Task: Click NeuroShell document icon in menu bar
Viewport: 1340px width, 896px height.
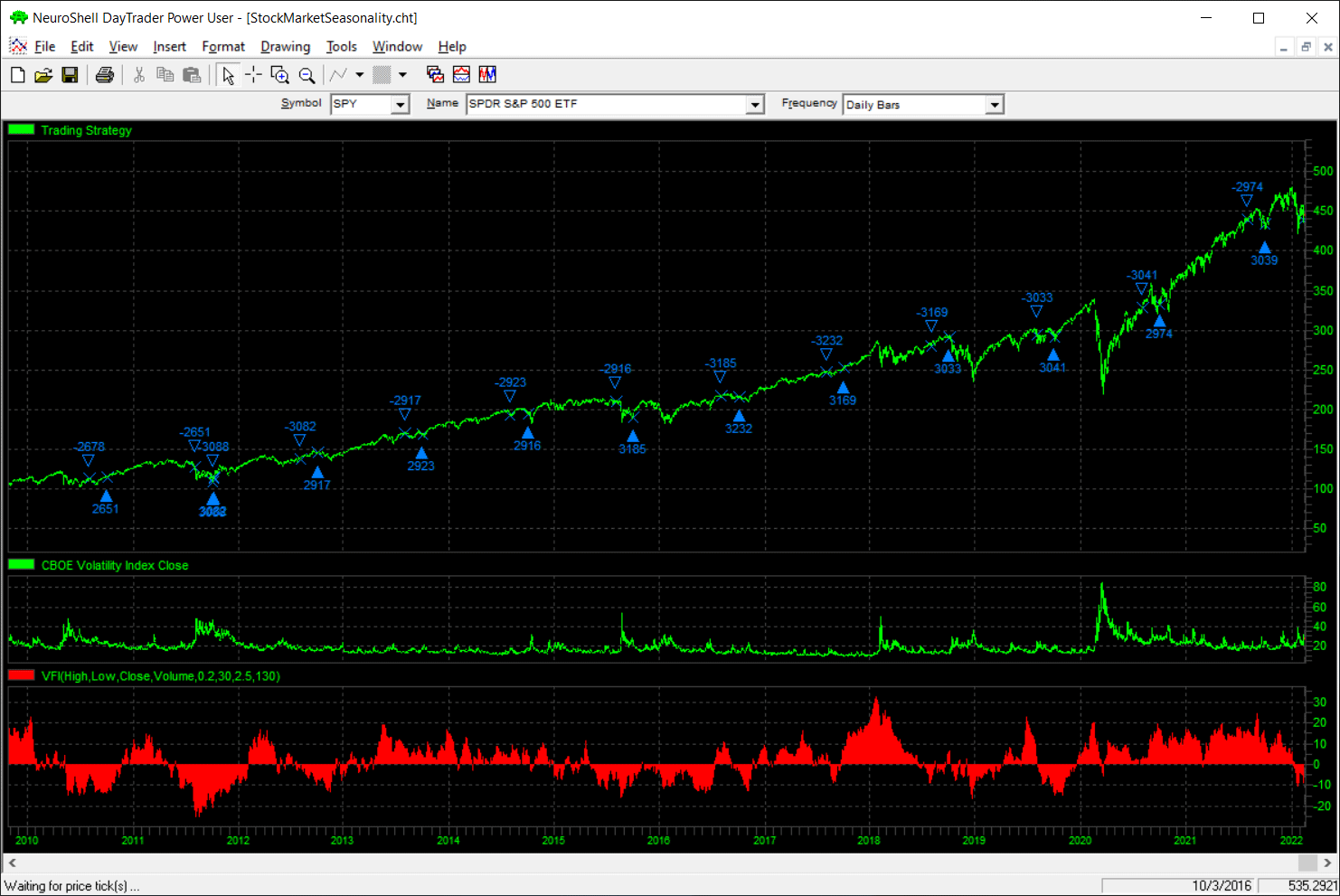Action: tap(18, 46)
